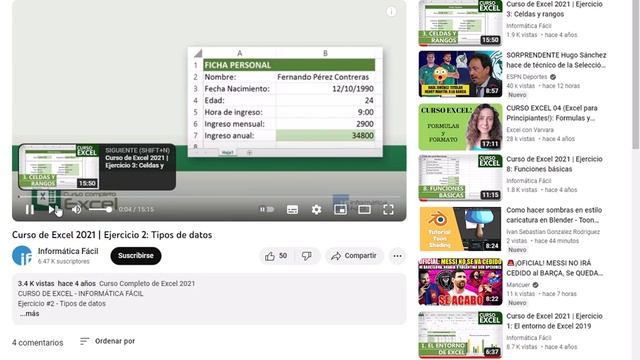Dislike the video with thumbs down
This screenshot has width=640, height=360.
coord(307,256)
